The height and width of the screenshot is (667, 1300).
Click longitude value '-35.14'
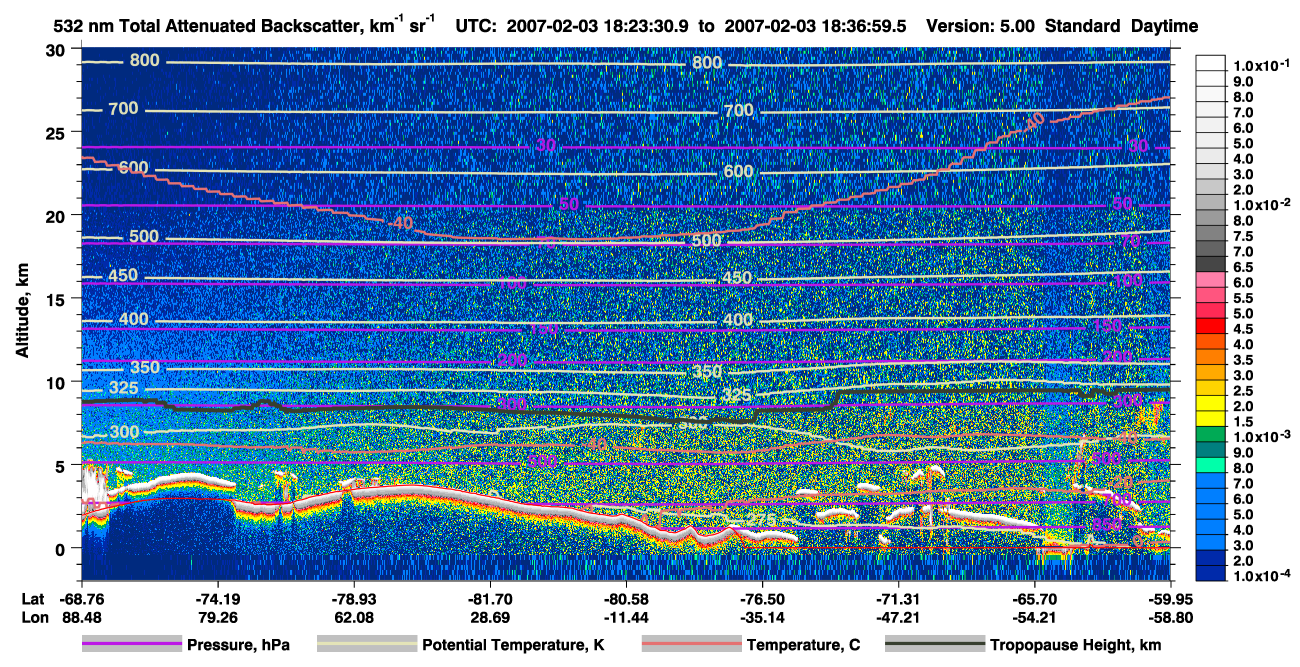coord(762,617)
